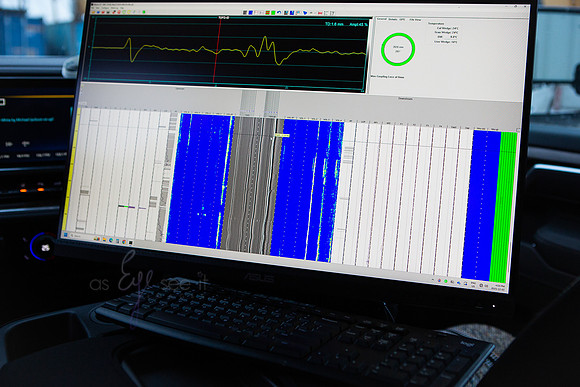Switch to the General tab in the right panel
Viewport: 580px width, 387px height.
pyautogui.click(x=382, y=19)
